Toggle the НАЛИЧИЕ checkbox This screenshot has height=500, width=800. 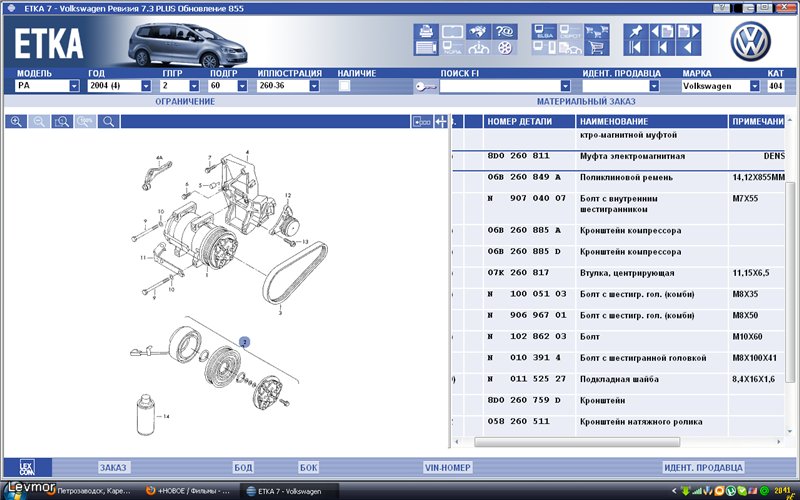pos(344,86)
